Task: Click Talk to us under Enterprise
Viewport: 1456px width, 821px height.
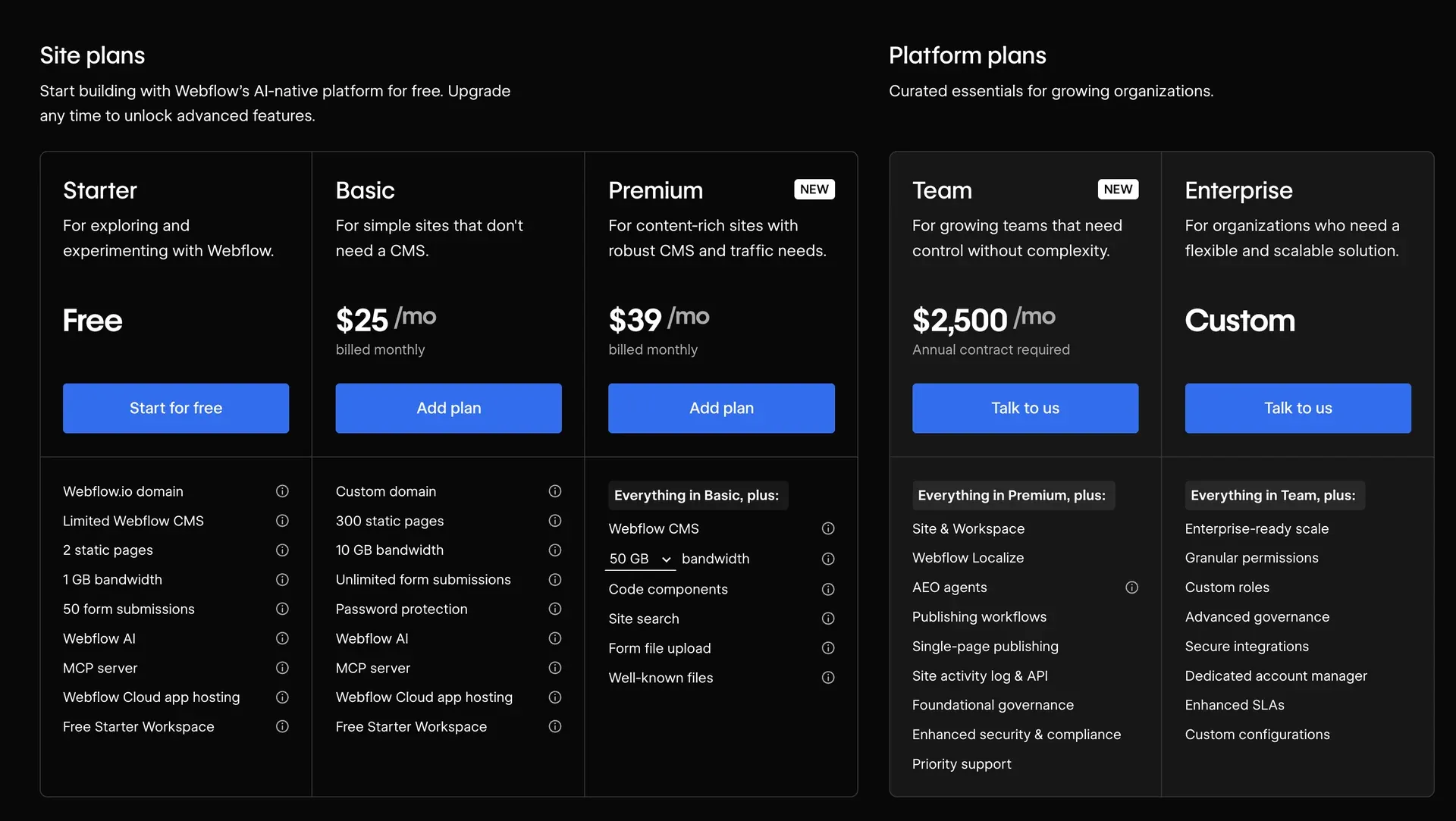Action: 1298,408
